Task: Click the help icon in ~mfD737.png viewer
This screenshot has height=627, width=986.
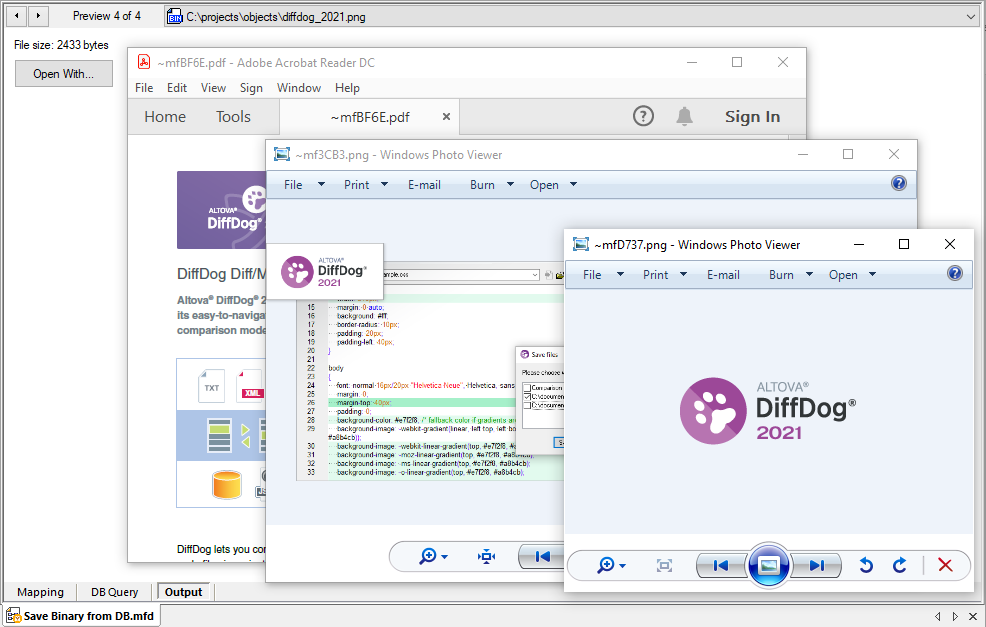Action: pyautogui.click(x=954, y=274)
